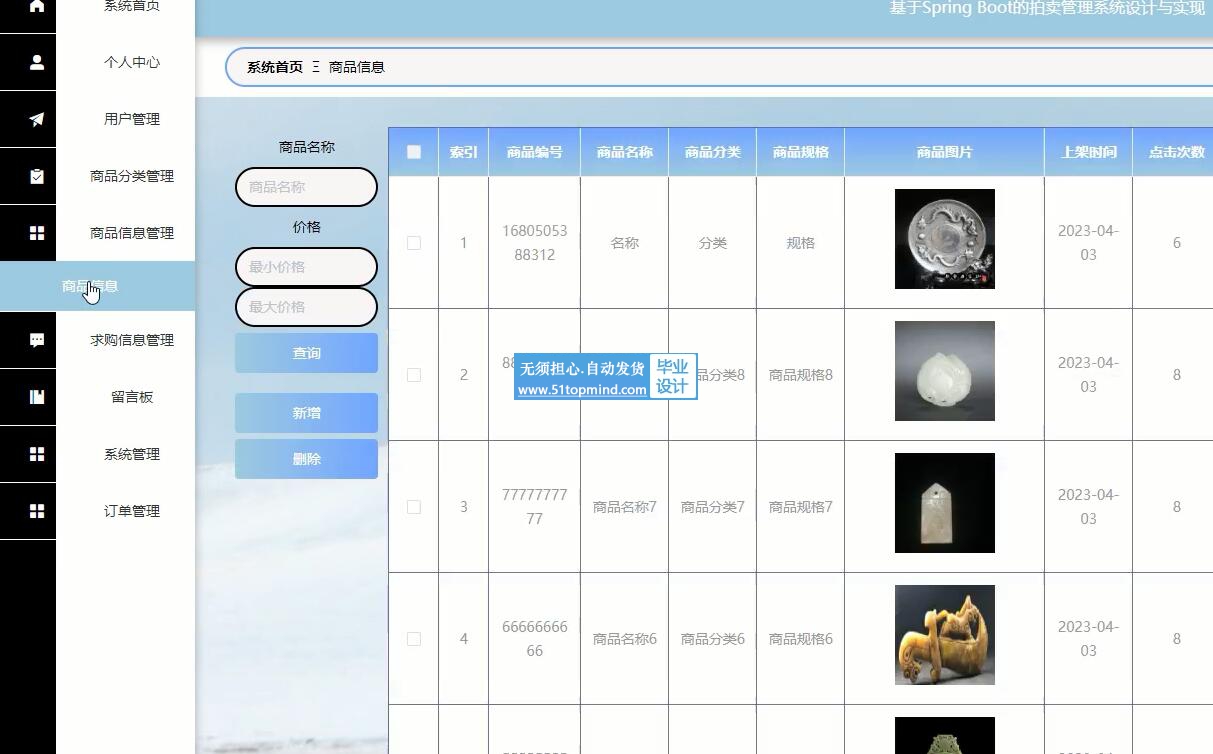
Task: Click the 名称 cell in row 1
Action: pyautogui.click(x=625, y=243)
